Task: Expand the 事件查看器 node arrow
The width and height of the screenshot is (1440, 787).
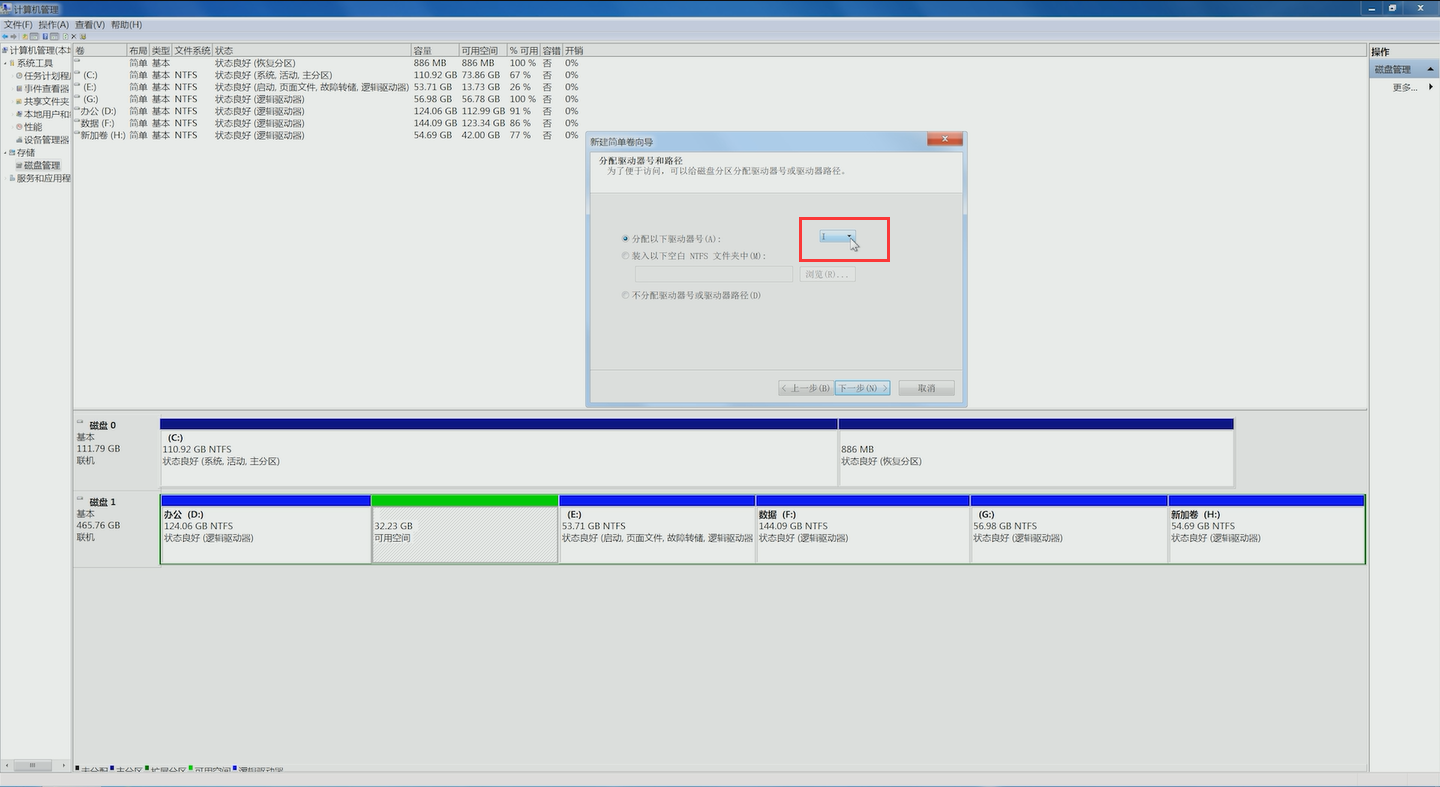Action: [11, 88]
